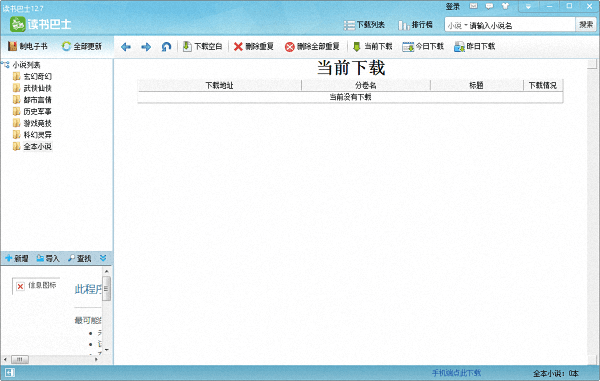Click 制电子书 make e-book button

[x=28, y=46]
